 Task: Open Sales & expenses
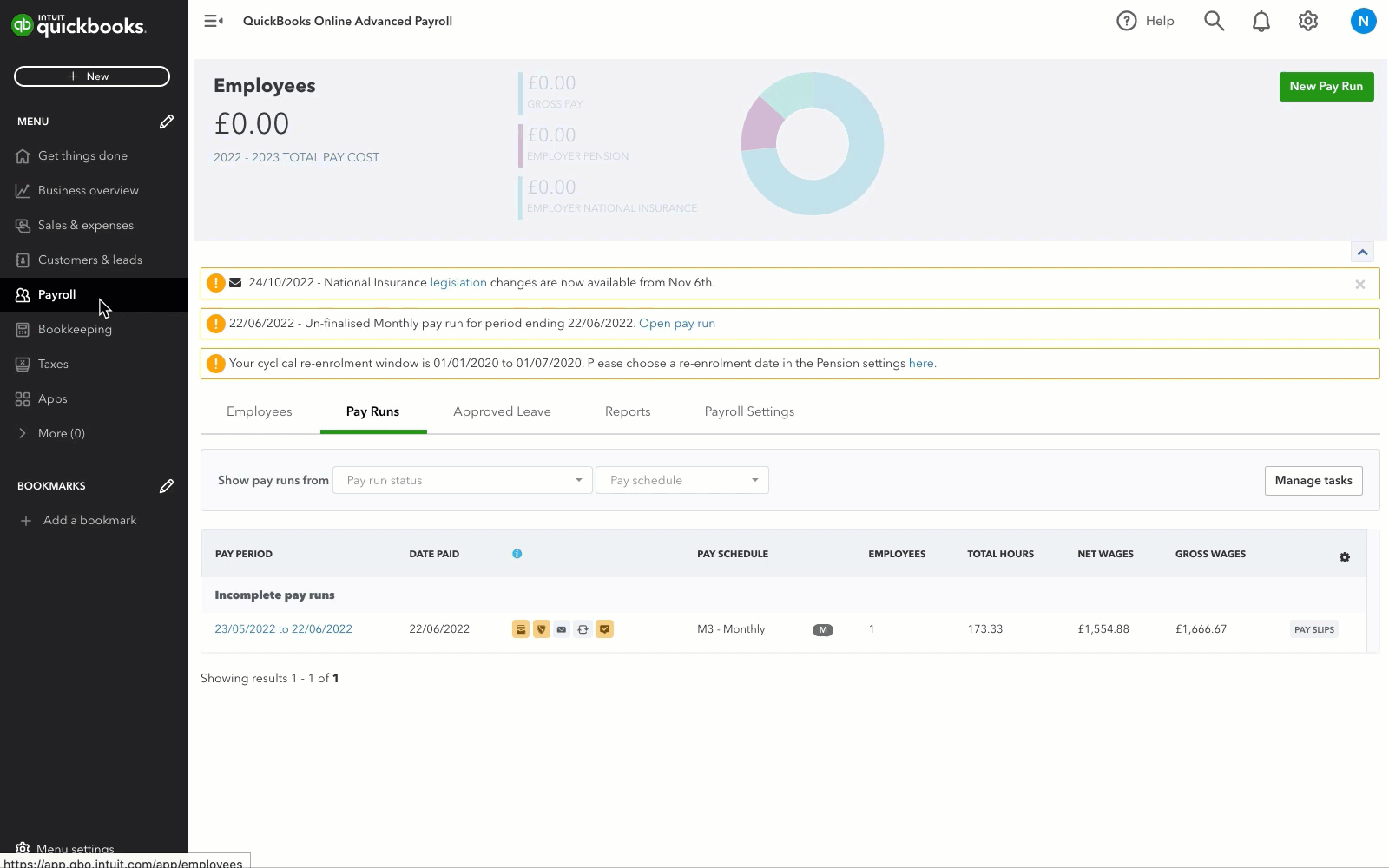click(x=94, y=226)
